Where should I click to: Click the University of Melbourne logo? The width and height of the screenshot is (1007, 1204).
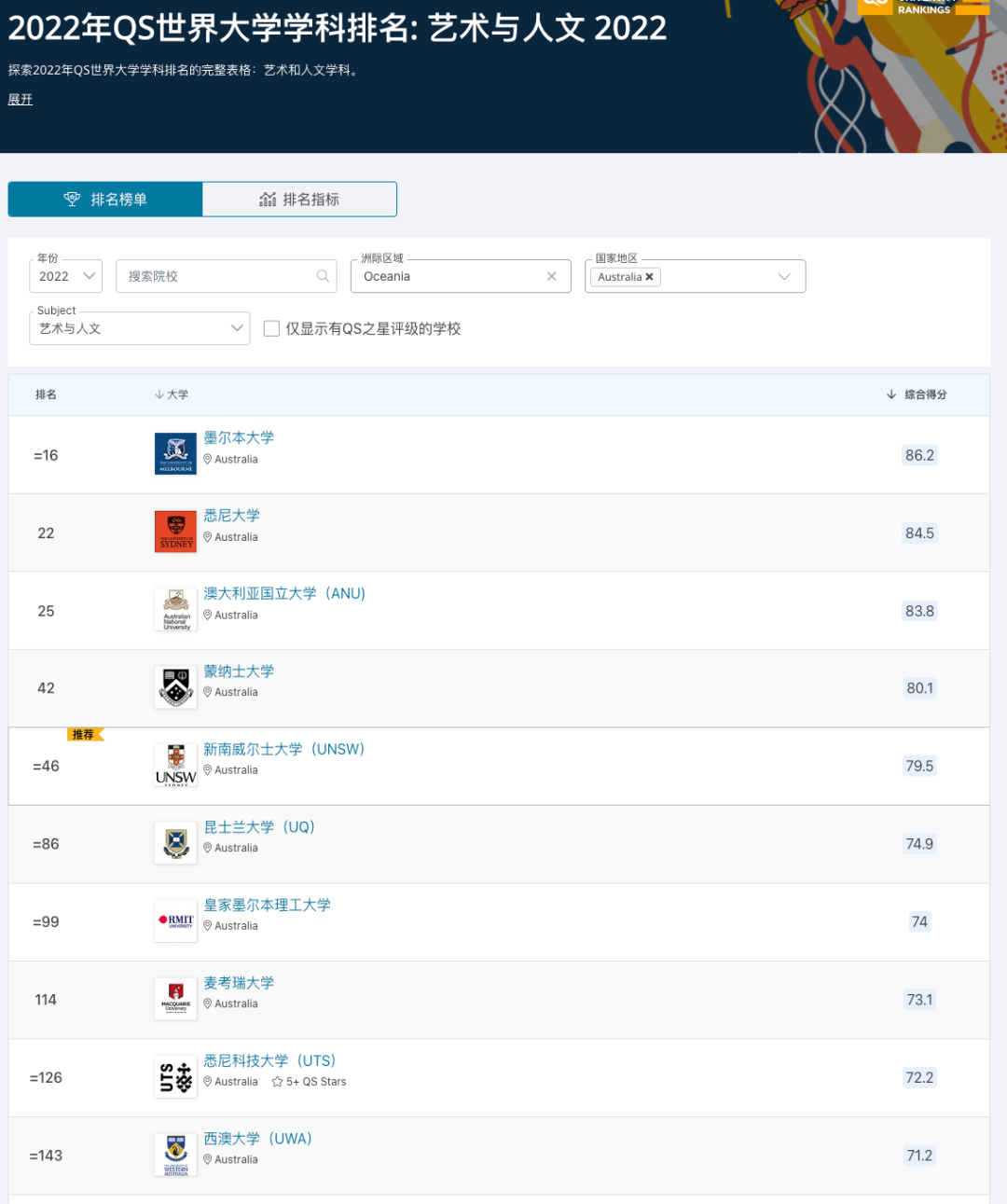coord(175,454)
